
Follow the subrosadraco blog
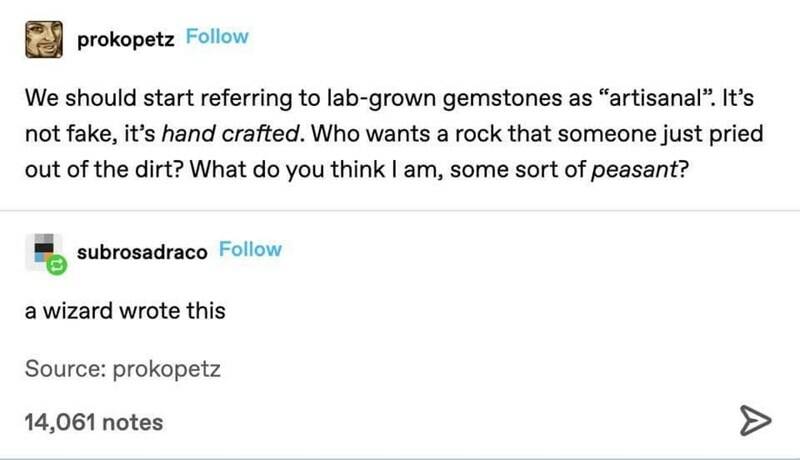tap(250, 250)
